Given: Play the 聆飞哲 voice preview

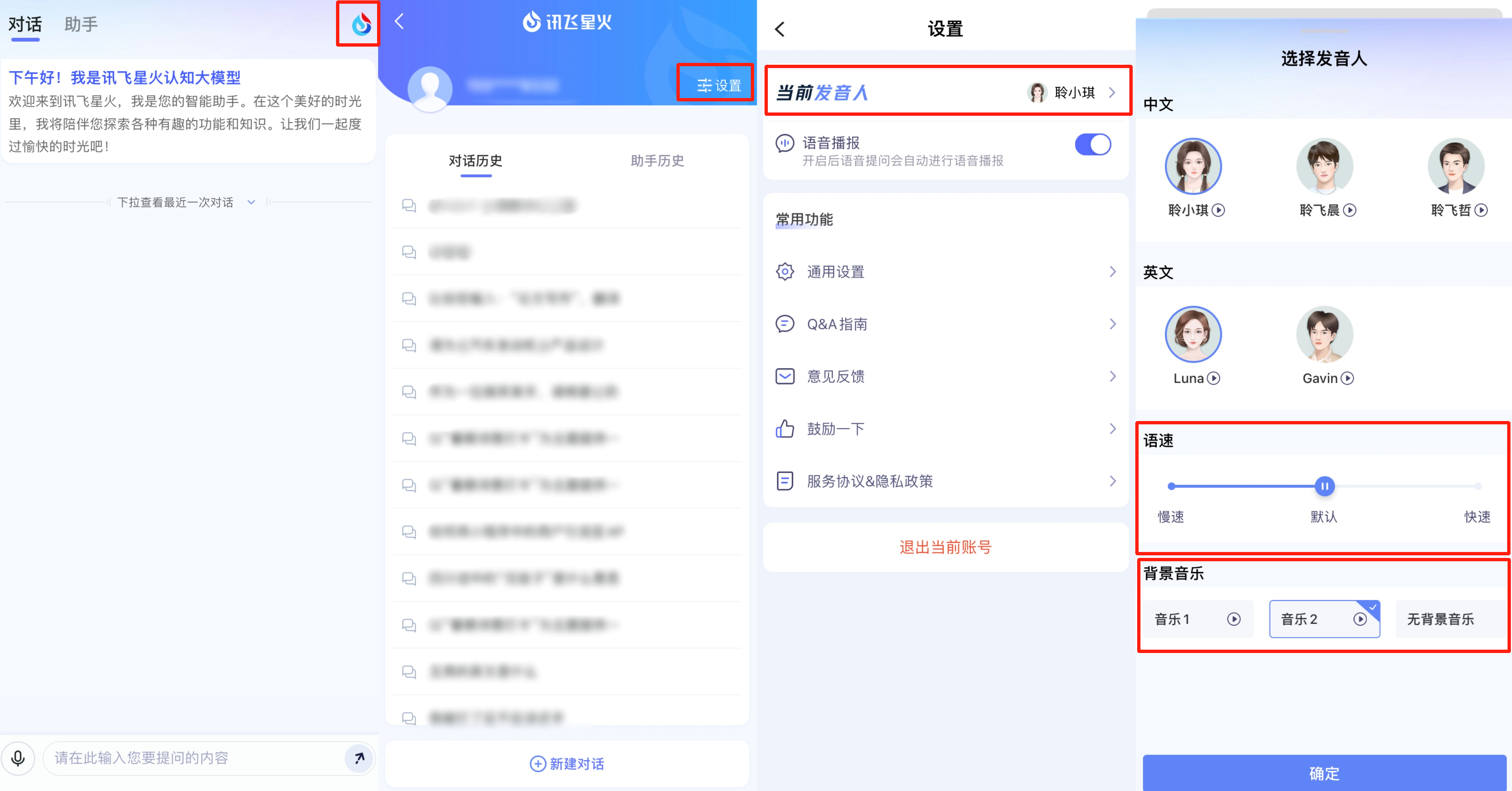Looking at the screenshot, I should pos(1482,210).
